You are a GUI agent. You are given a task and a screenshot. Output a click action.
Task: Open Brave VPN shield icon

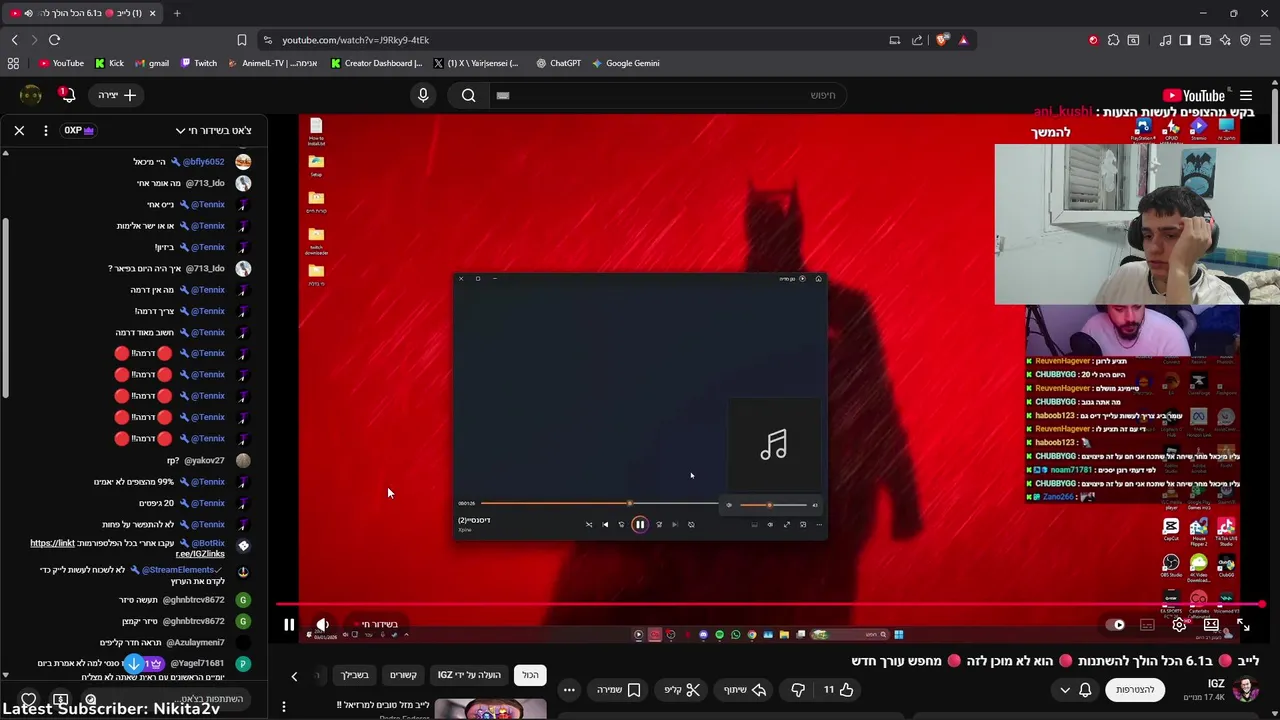(1245, 40)
